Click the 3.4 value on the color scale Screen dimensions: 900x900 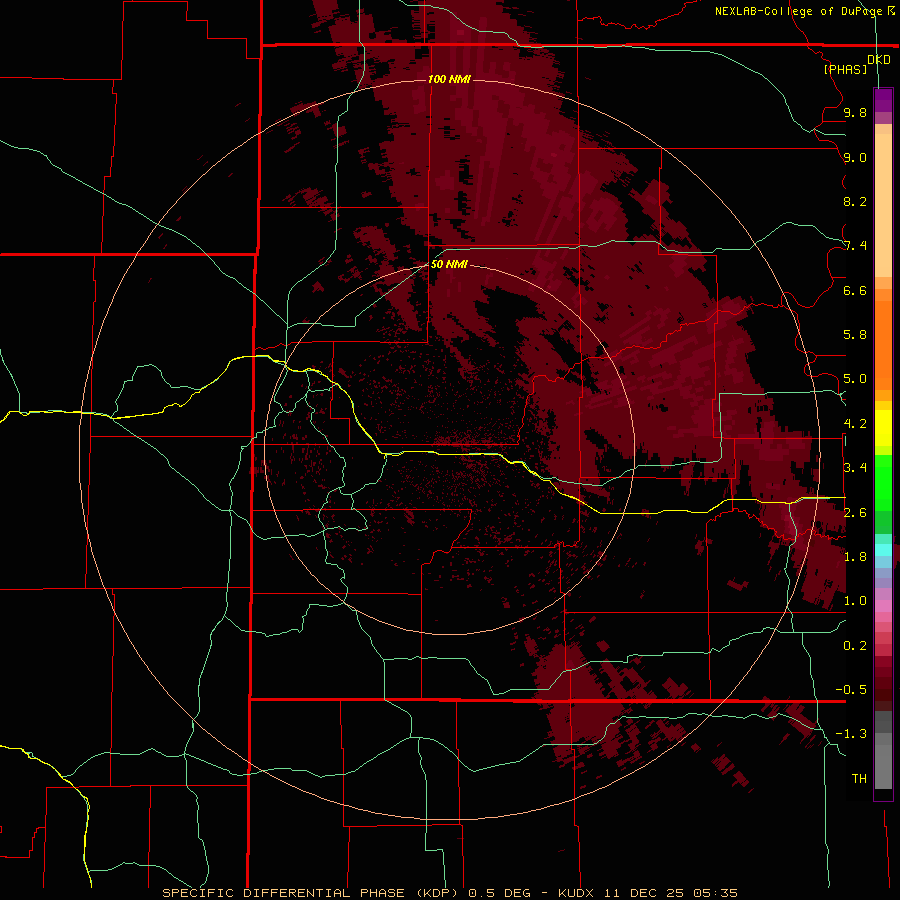(855, 468)
